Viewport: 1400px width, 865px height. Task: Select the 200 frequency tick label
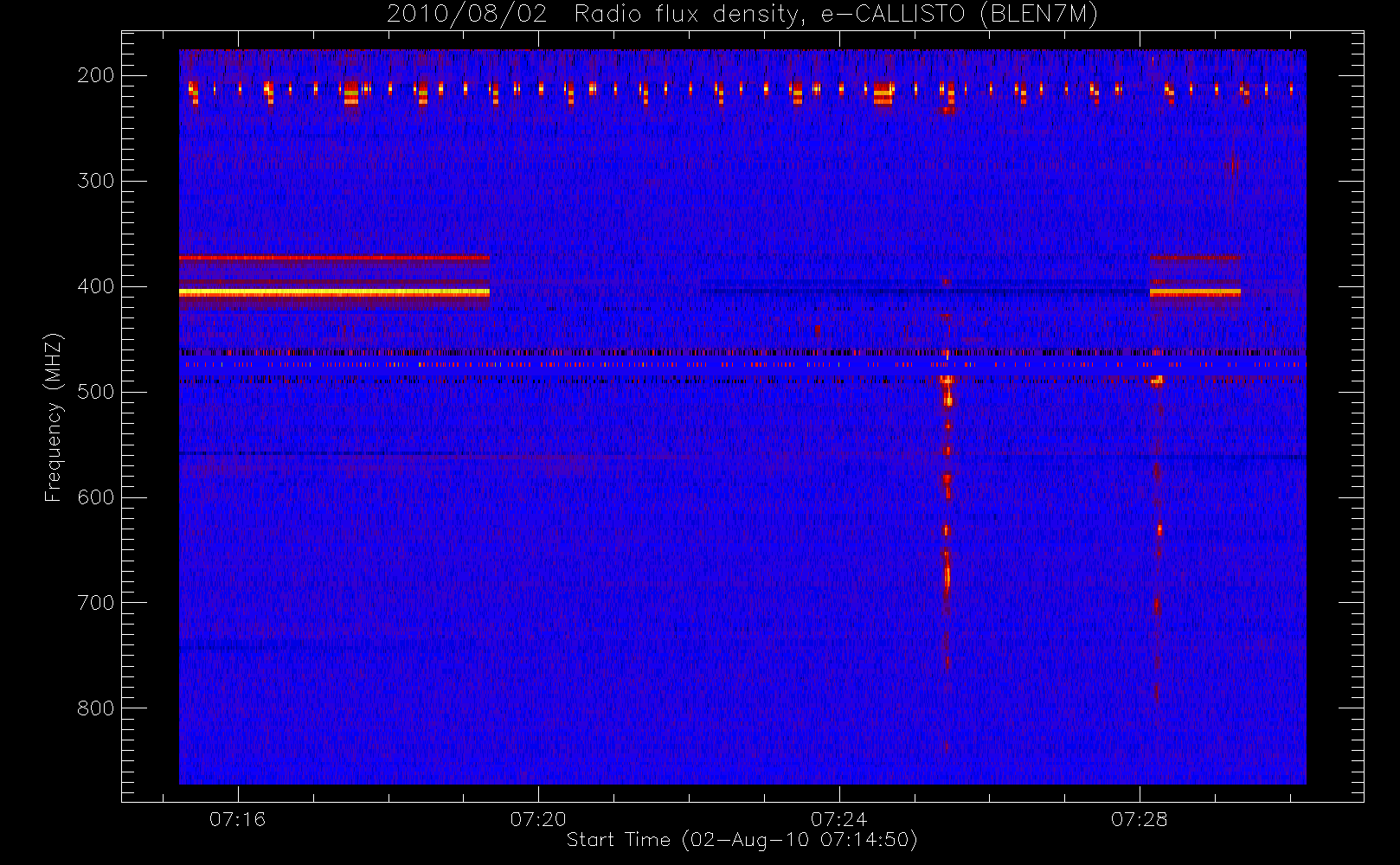(96, 75)
